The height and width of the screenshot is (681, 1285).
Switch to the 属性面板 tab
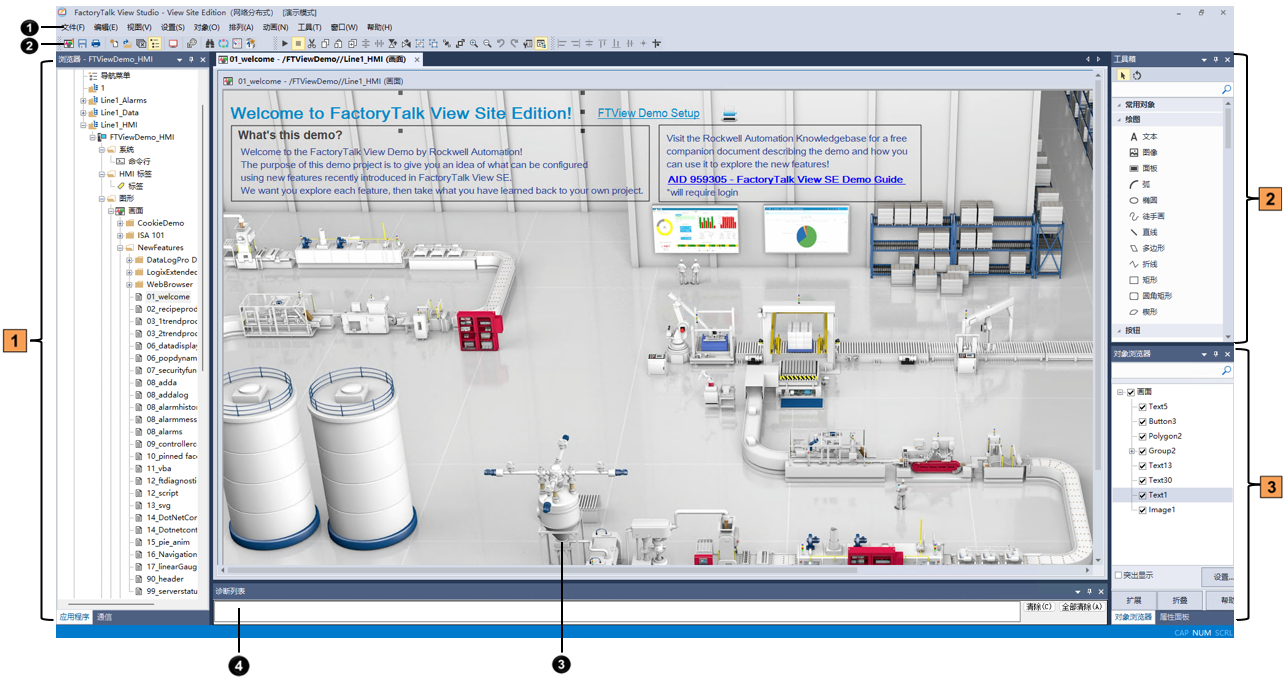1174,617
